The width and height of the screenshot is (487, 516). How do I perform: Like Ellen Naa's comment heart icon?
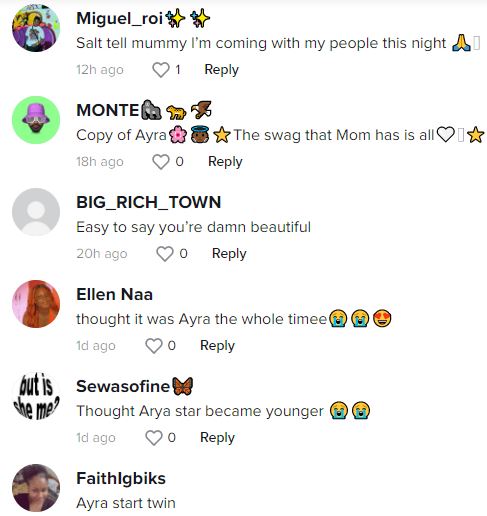(154, 346)
